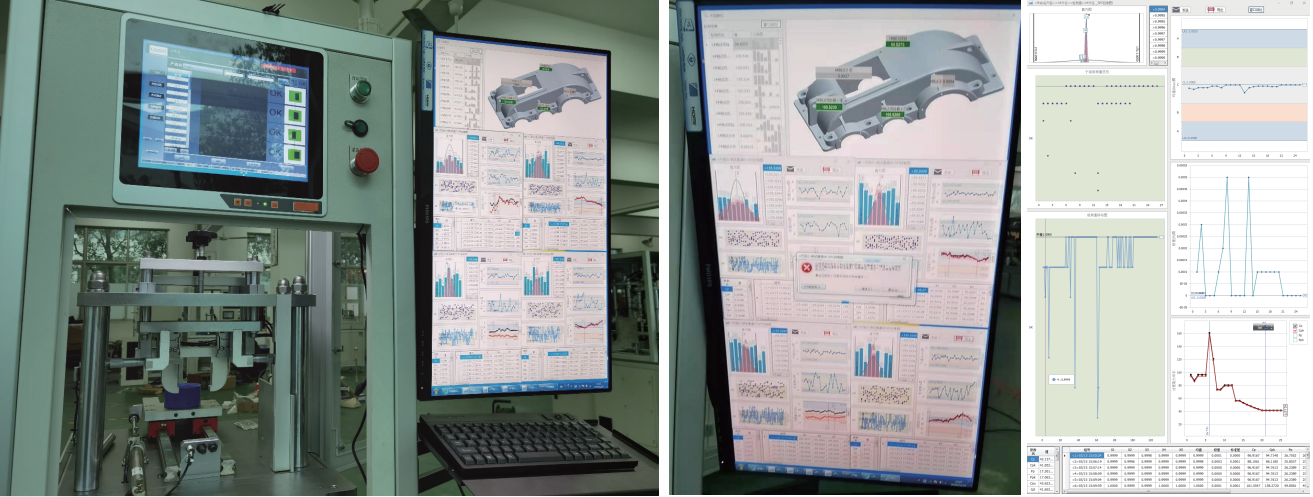Click the Cp column header in data table
Viewport: 1313px width, 497px height.
pos(1254,450)
